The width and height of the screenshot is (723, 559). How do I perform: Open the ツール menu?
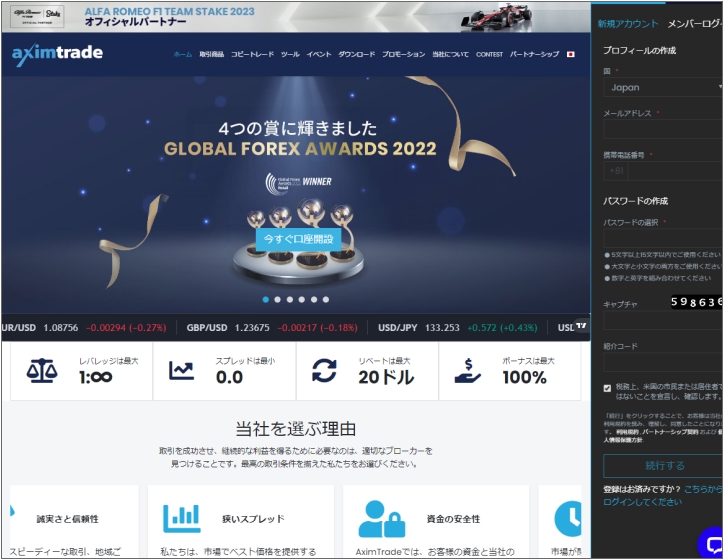click(290, 54)
